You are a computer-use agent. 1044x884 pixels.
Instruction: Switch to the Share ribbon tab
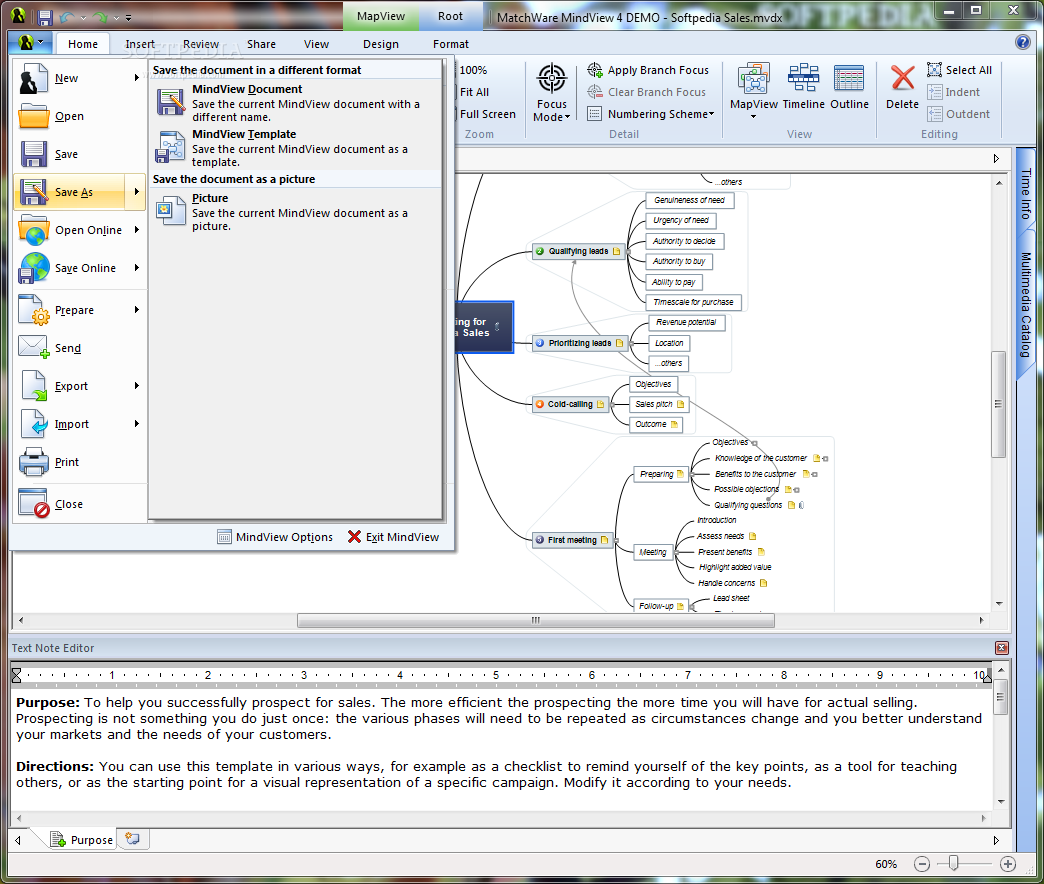click(x=261, y=44)
